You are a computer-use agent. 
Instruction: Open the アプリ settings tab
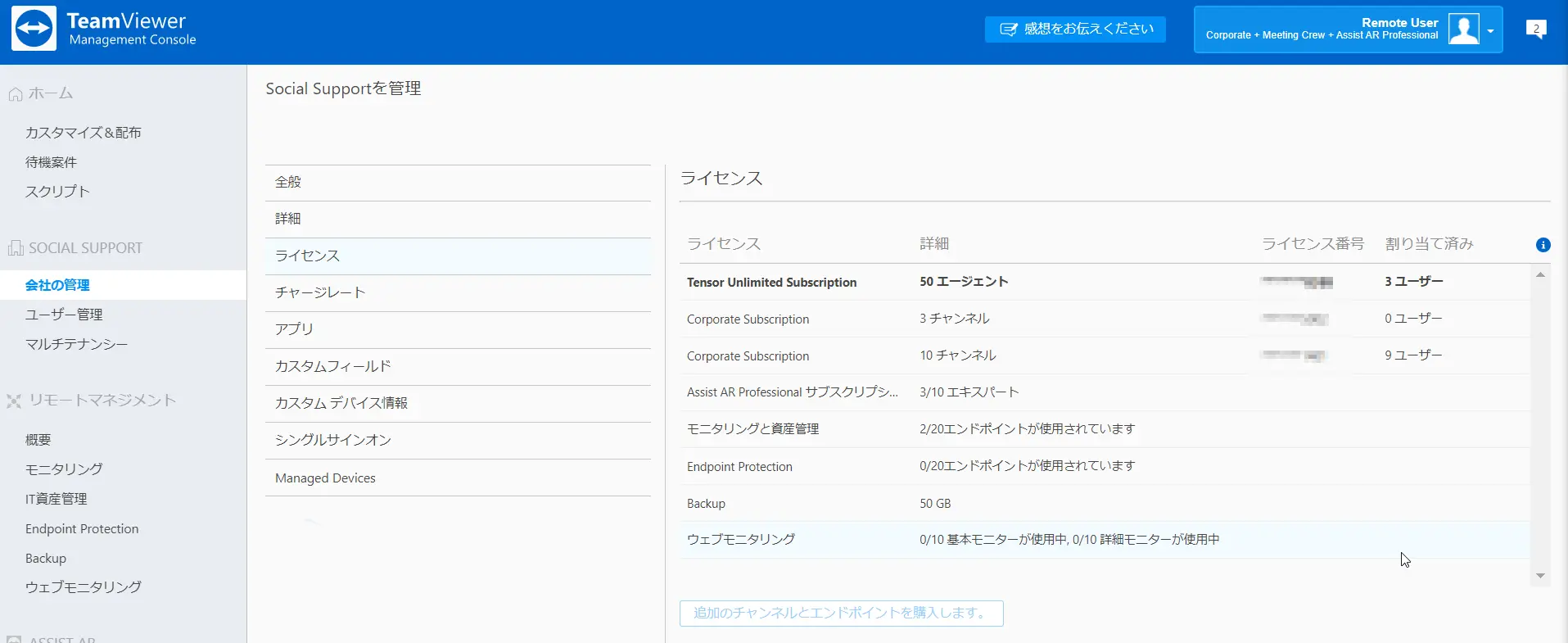[x=458, y=330]
